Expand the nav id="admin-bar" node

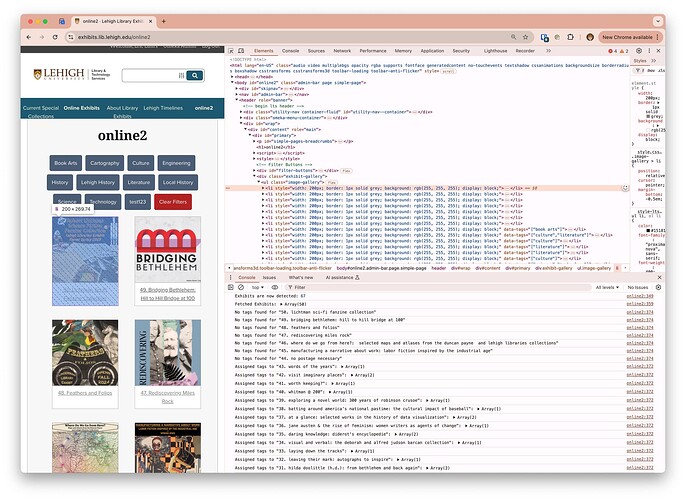point(237,94)
